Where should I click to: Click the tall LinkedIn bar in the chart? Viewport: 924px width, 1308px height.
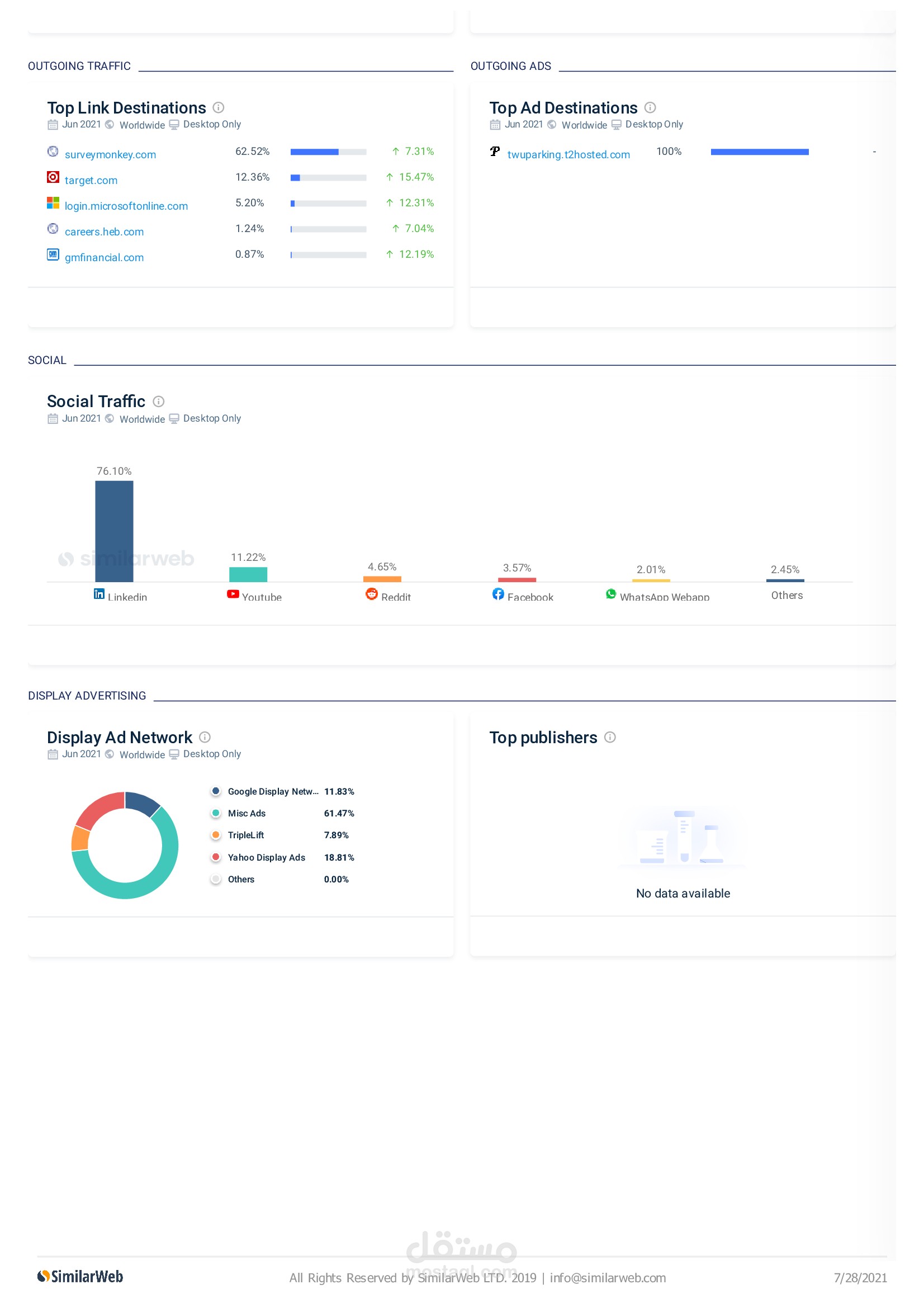point(115,531)
